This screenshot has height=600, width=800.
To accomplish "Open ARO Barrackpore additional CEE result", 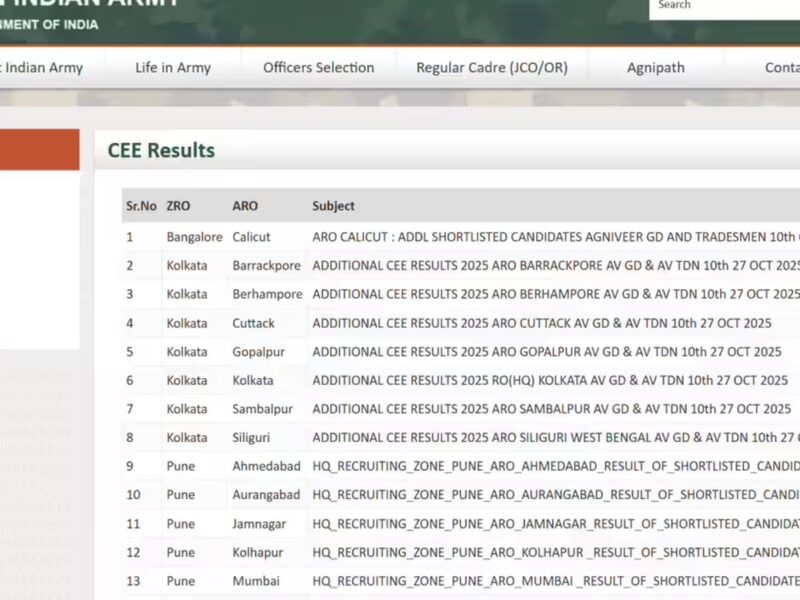I will [x=556, y=265].
